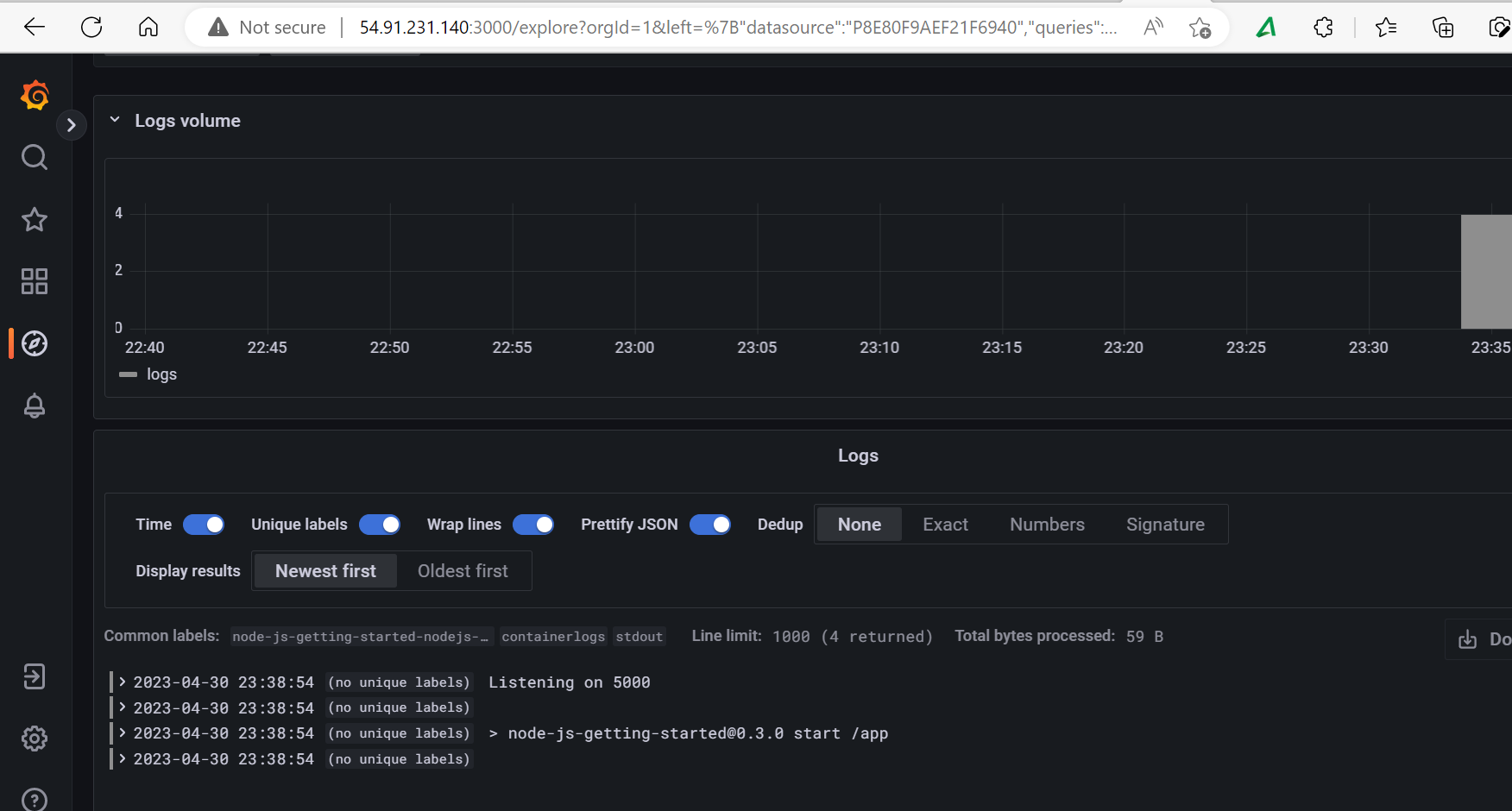Disable the Time toggle
This screenshot has height=811, width=1512.
pyautogui.click(x=204, y=524)
